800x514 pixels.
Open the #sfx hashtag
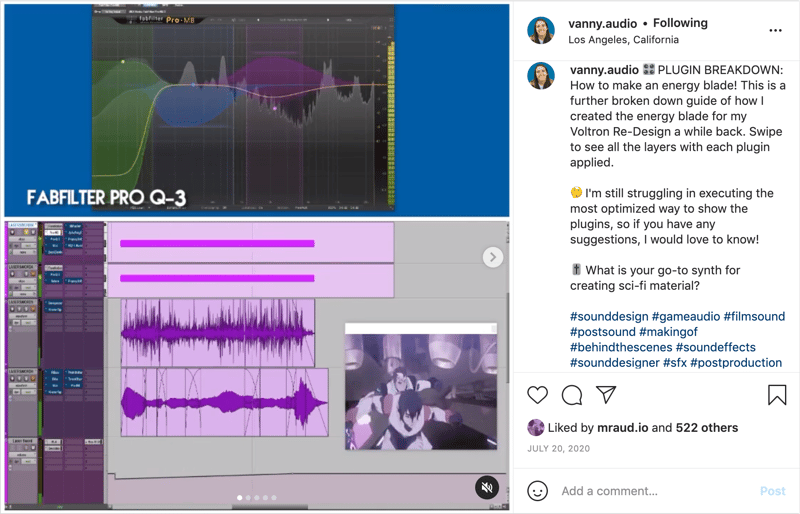coord(674,363)
